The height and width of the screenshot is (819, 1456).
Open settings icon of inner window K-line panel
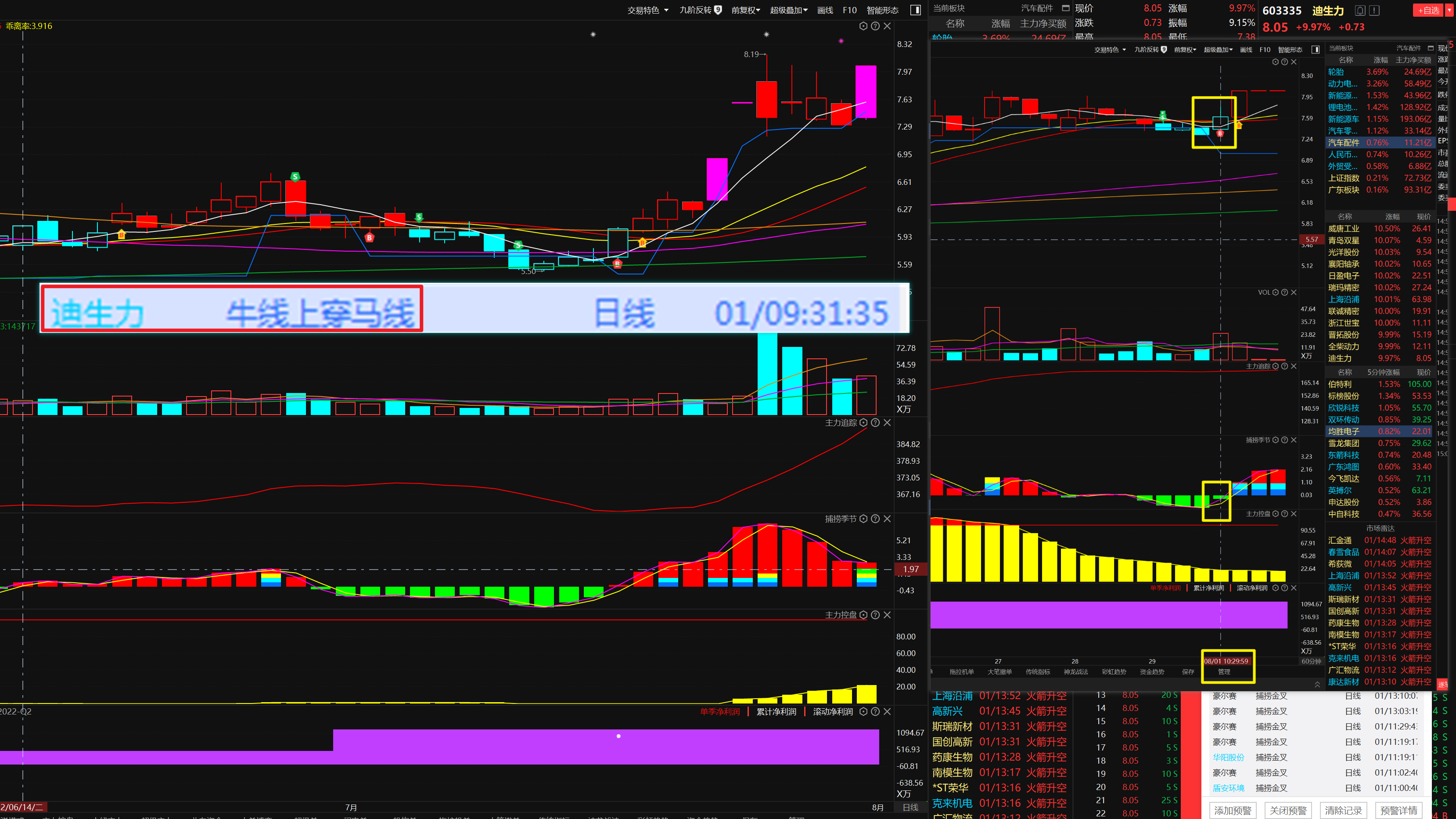(x=1275, y=62)
